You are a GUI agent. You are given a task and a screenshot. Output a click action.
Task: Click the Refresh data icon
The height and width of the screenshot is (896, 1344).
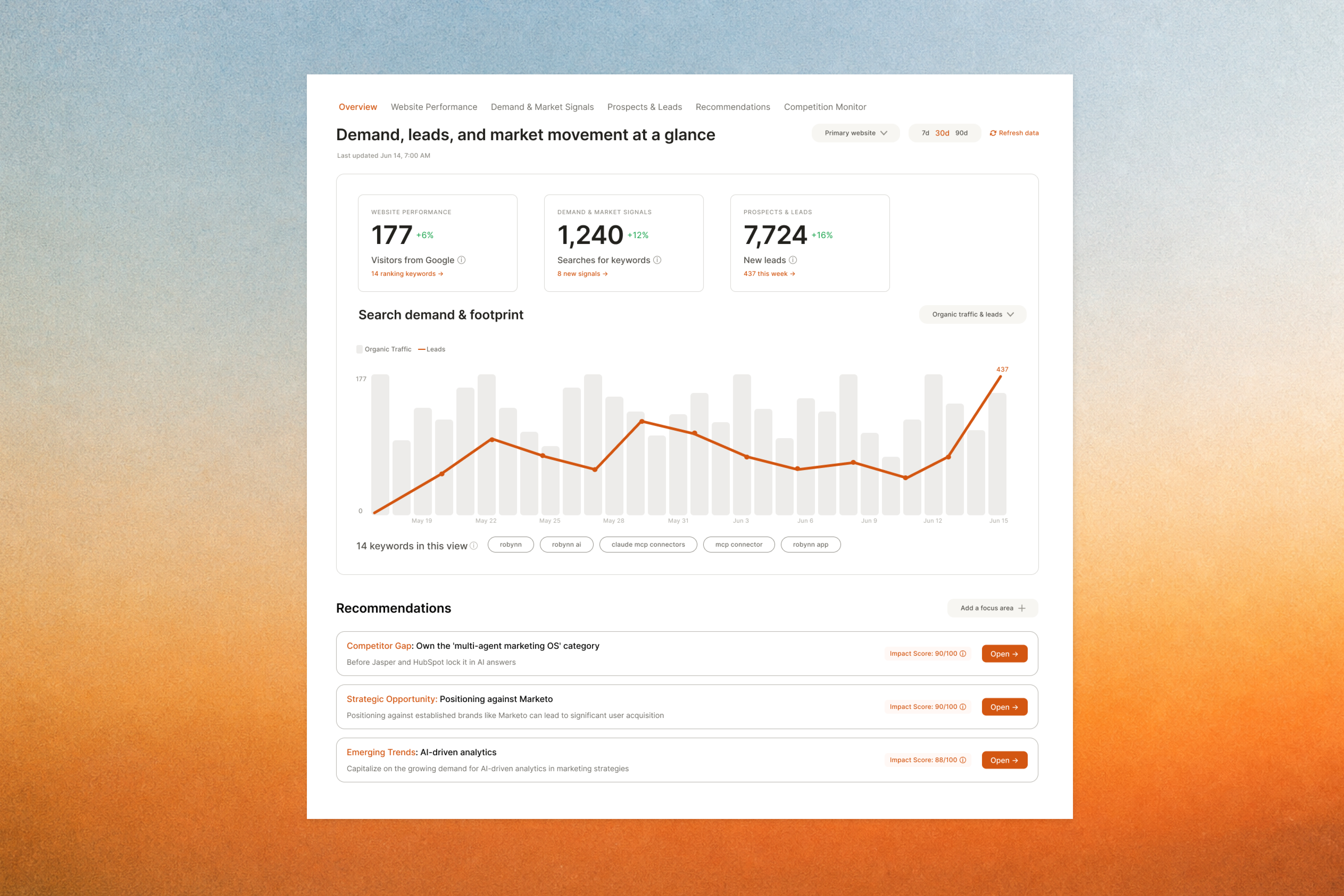993,133
